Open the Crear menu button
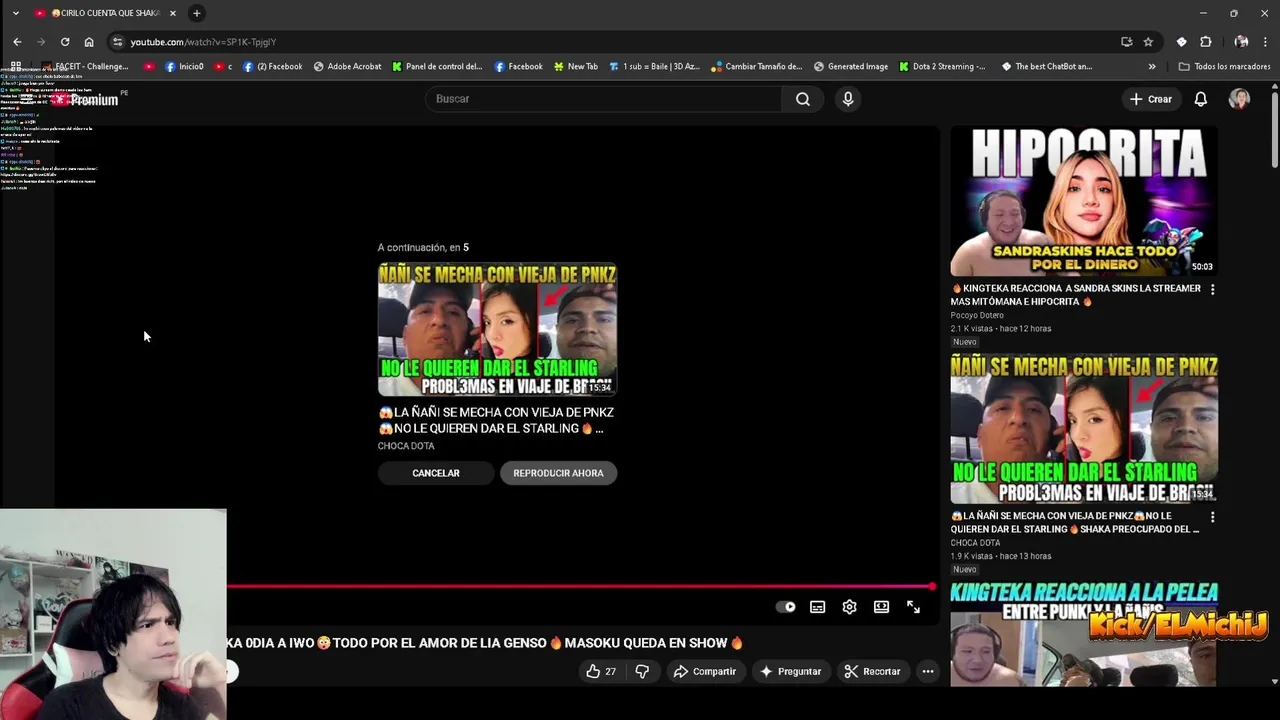 [1150, 99]
